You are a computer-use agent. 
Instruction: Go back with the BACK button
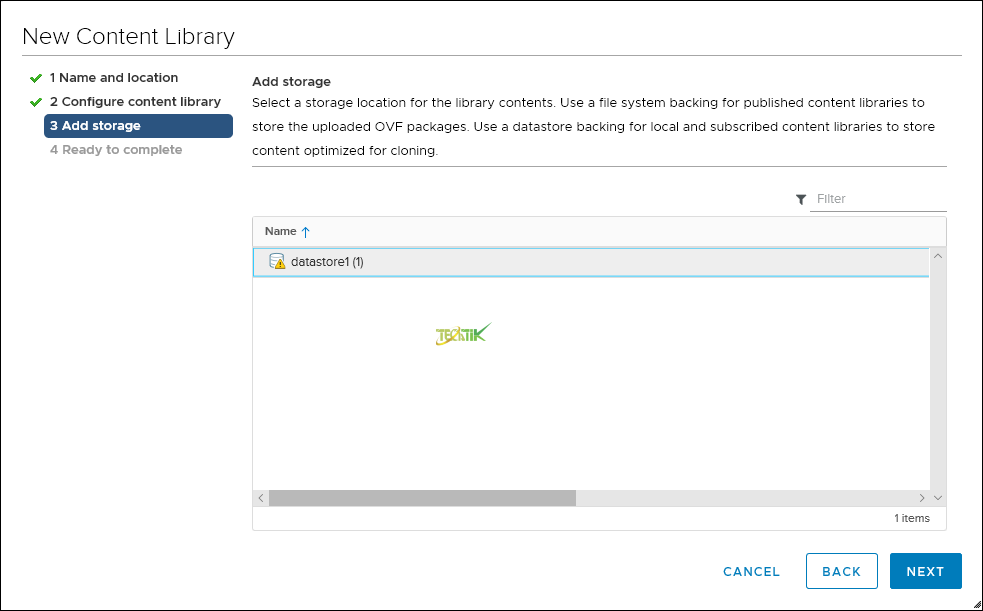tap(841, 571)
